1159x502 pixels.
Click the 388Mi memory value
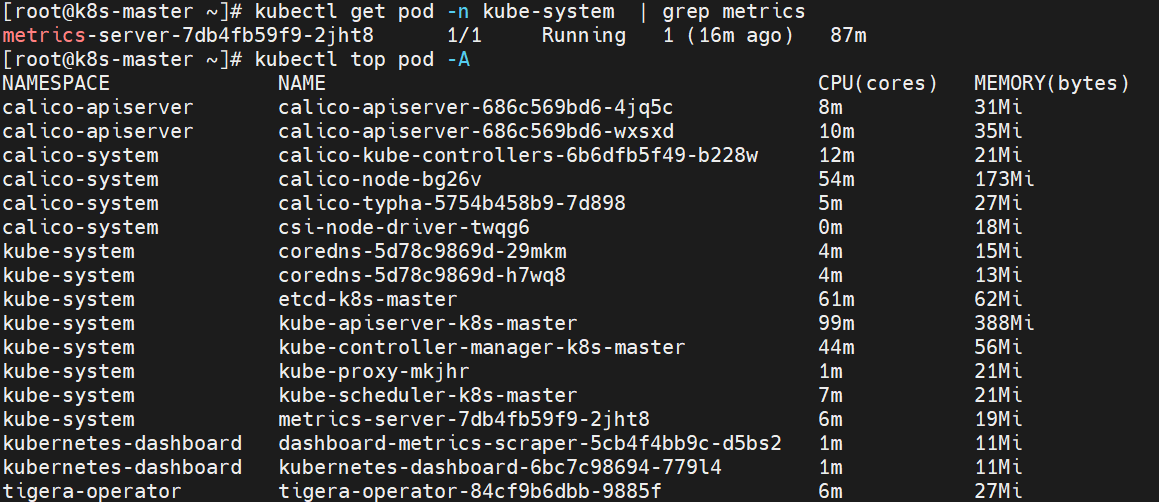1004,324
